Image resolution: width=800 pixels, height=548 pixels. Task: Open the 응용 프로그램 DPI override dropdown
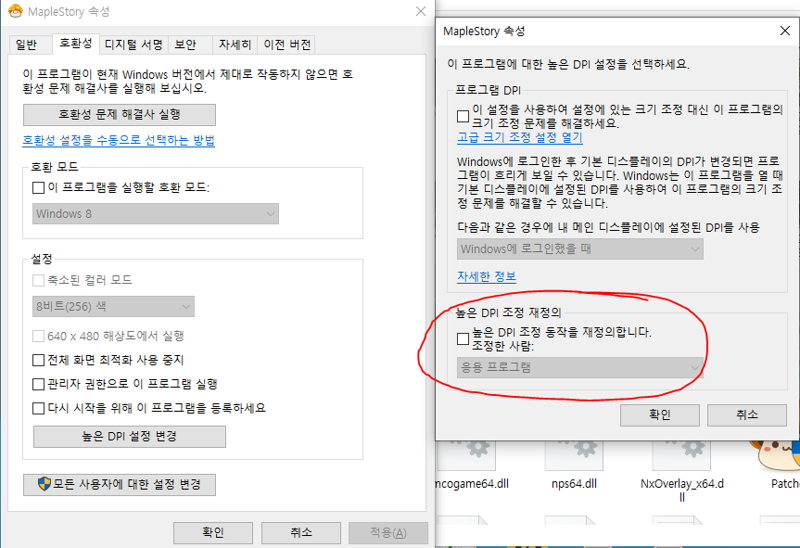click(x=580, y=367)
